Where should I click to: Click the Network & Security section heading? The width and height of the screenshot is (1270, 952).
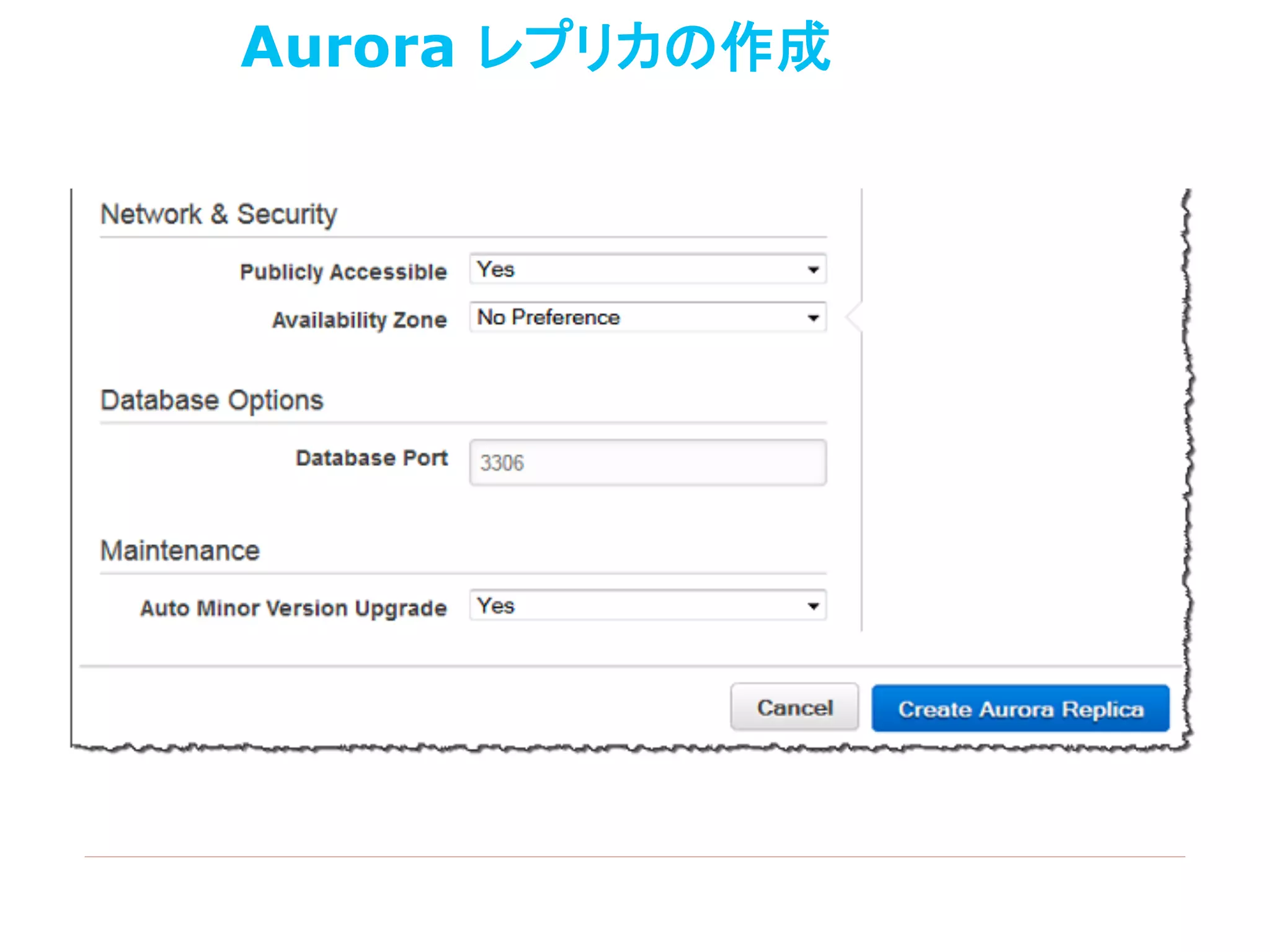(x=218, y=214)
